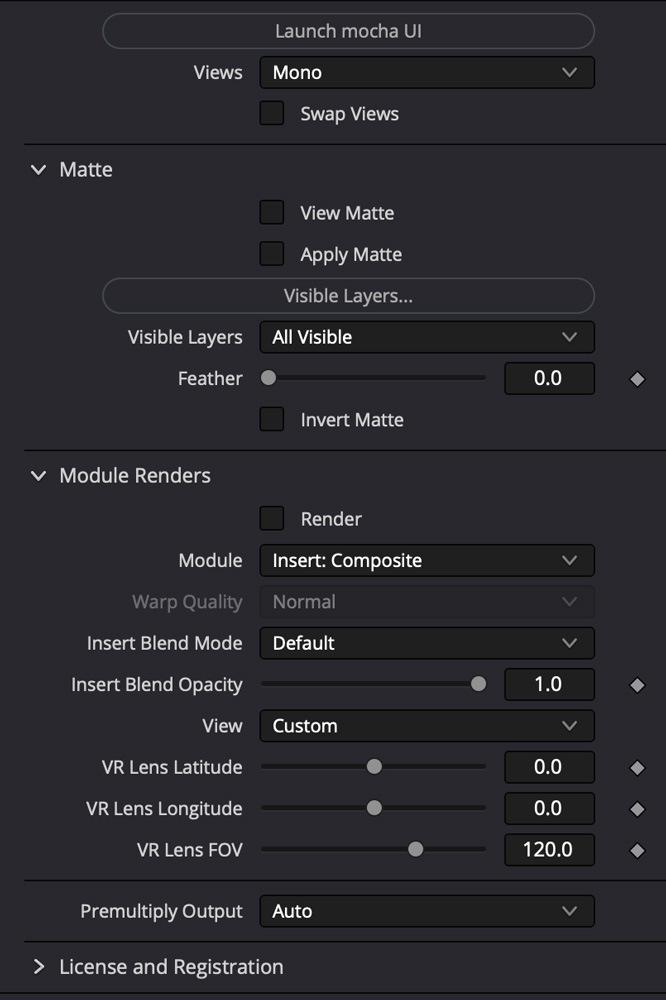This screenshot has height=1000, width=666.
Task: Check the Apply Matte option
Action: click(x=272, y=254)
